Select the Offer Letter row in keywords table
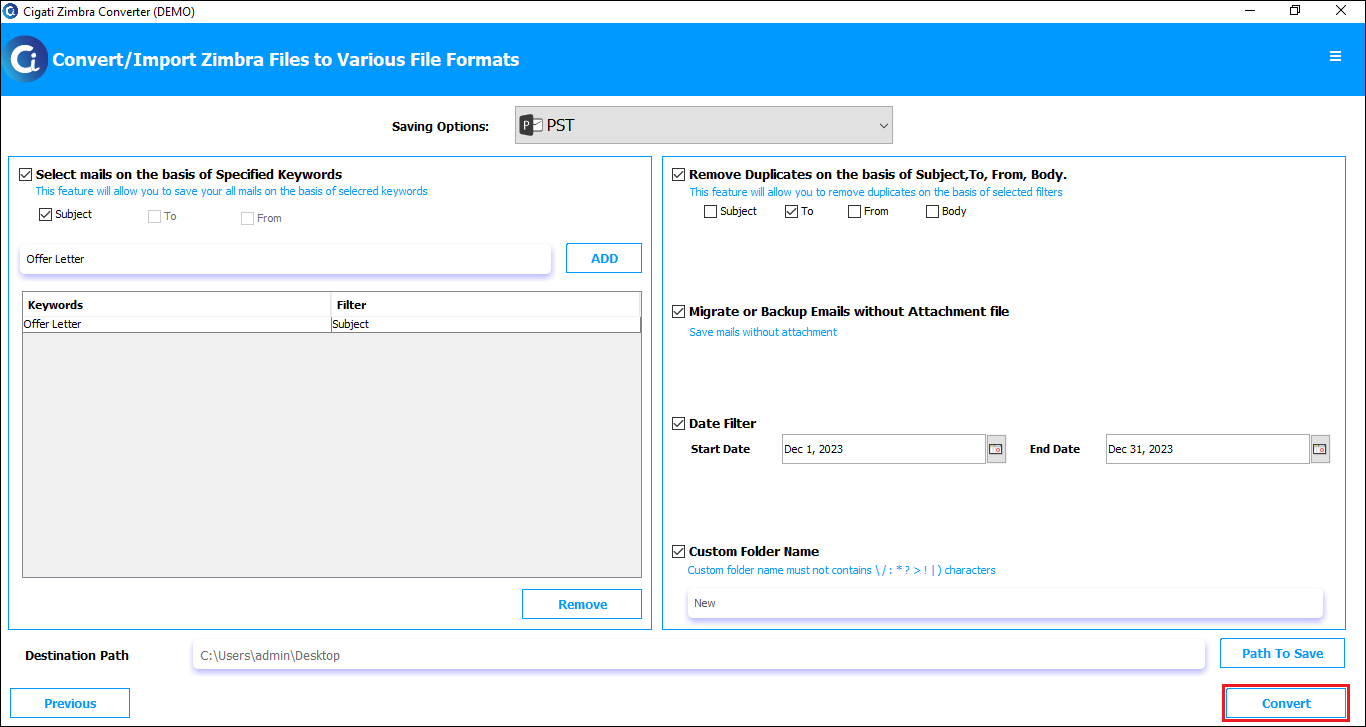This screenshot has height=727, width=1366. (331, 324)
